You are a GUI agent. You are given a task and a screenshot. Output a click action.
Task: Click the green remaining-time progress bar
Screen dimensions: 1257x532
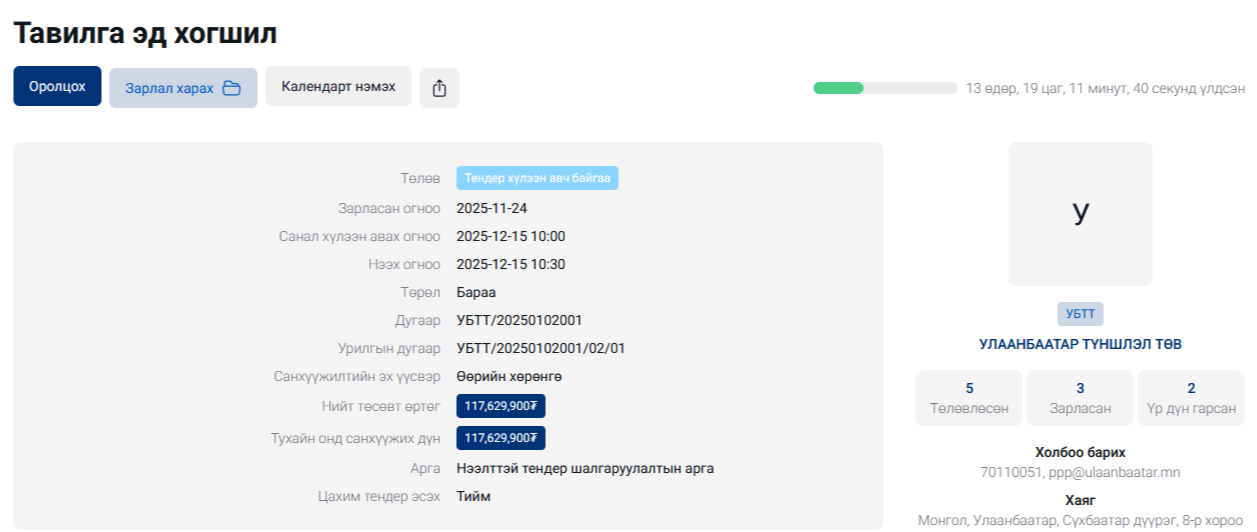point(885,88)
